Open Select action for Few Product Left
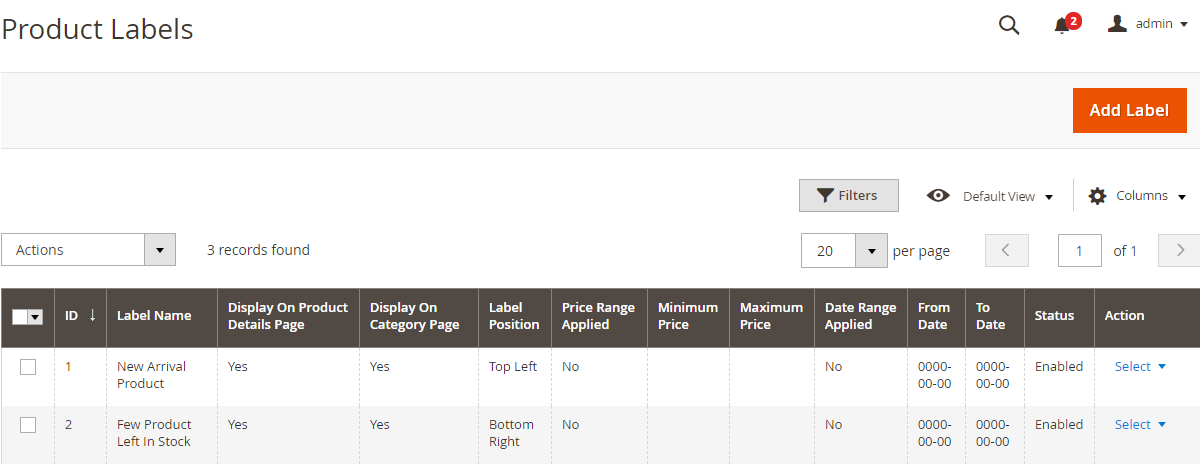The image size is (1200, 464). 1140,425
